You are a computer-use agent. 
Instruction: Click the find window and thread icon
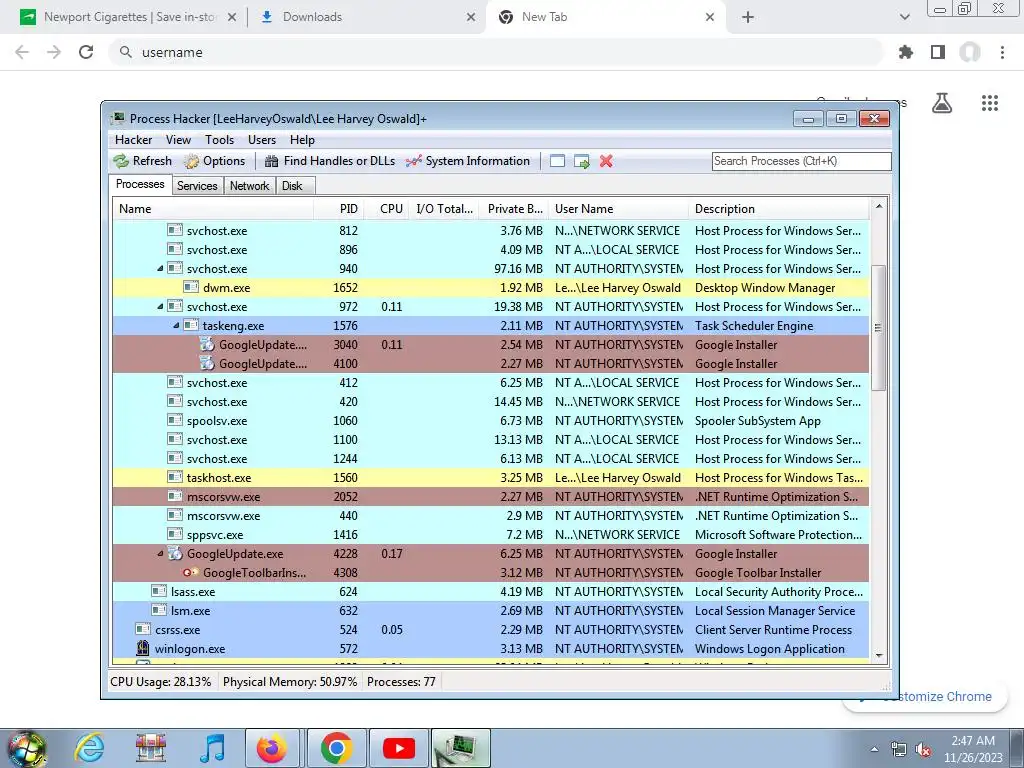(x=581, y=161)
